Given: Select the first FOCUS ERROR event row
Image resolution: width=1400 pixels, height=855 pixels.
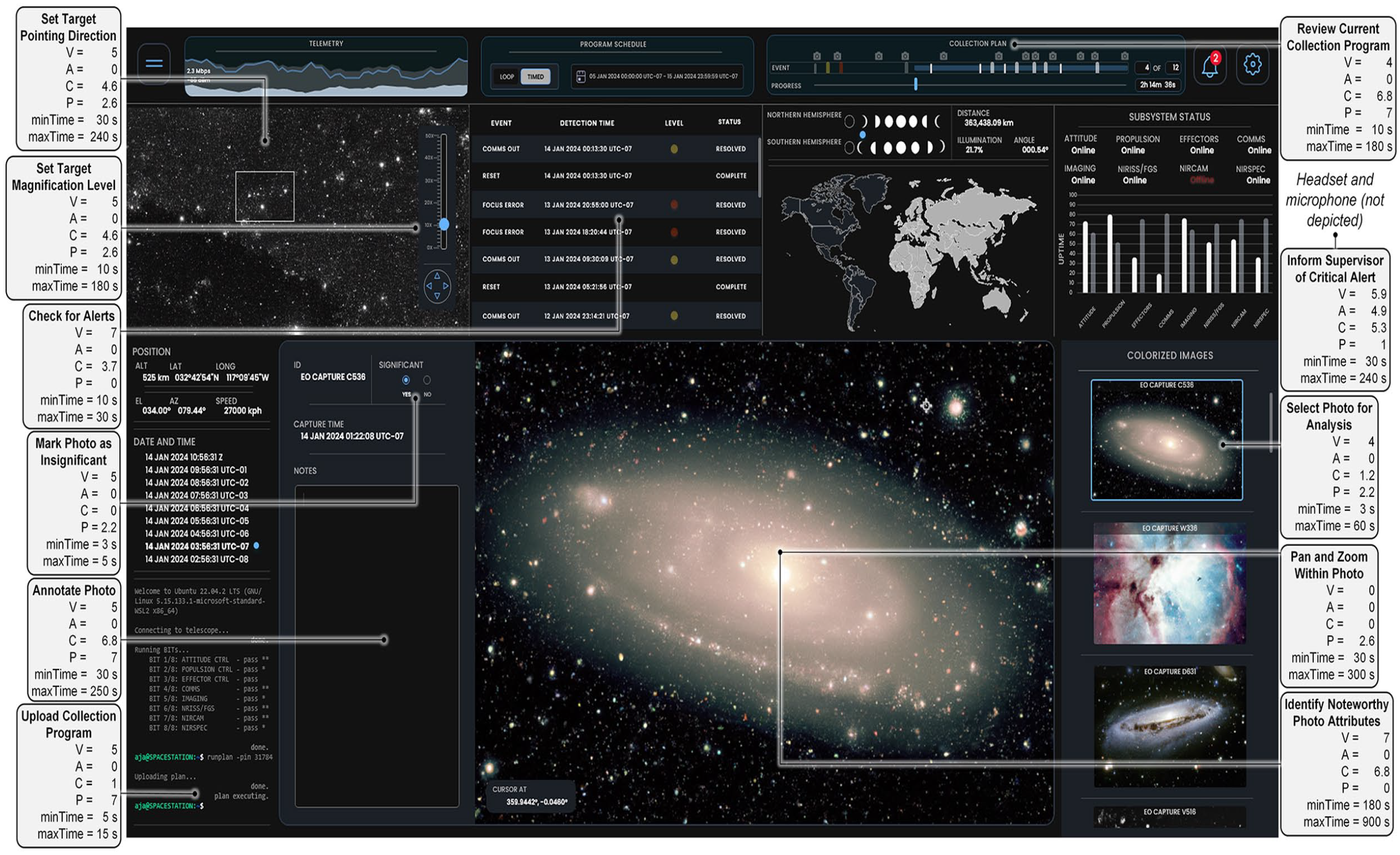Looking at the screenshot, I should (616, 205).
